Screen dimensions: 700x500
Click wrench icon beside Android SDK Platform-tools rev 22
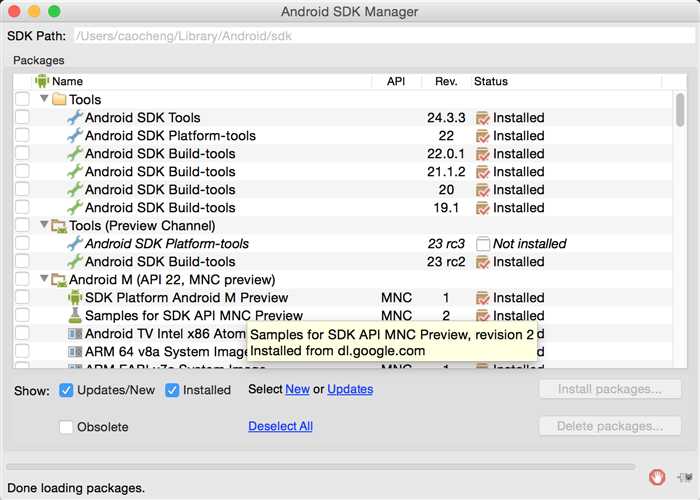pos(75,135)
